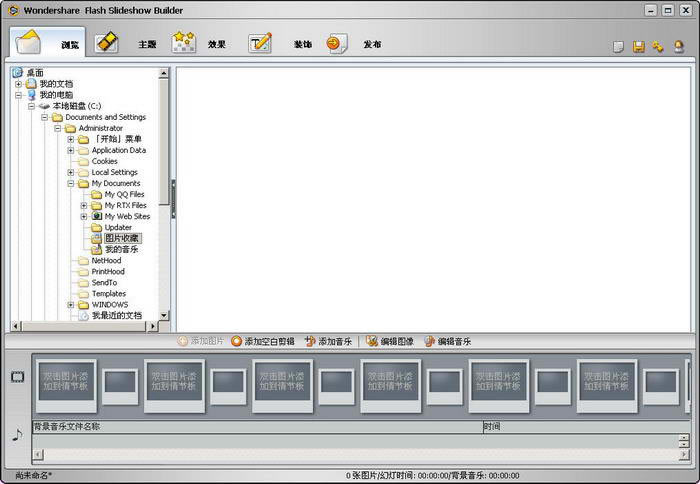Click folder tree scroll-up arrow
Screen dimensions: 700x484
pos(164,73)
